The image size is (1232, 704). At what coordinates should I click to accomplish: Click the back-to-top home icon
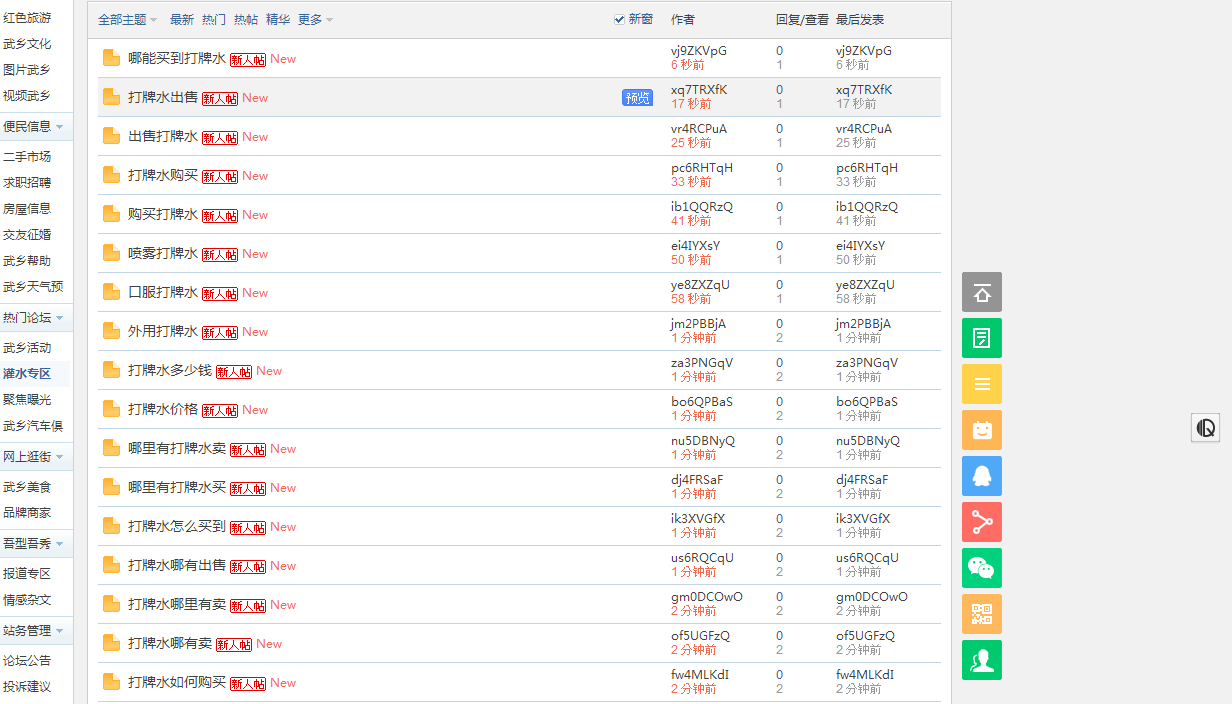pos(981,292)
